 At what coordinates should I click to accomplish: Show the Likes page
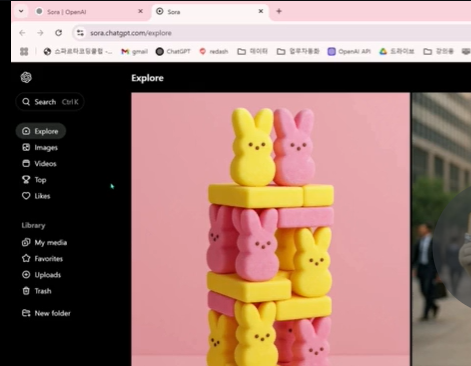click(36, 196)
